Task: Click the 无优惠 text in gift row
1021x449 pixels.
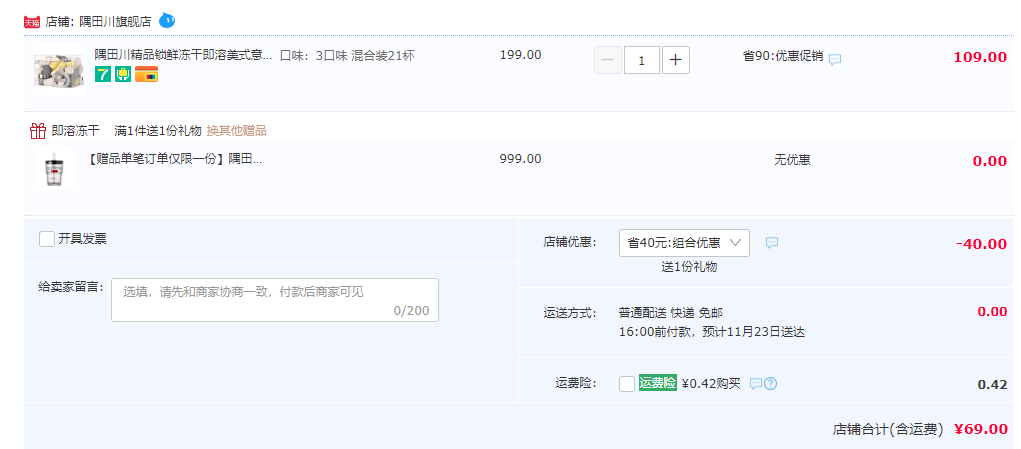Action: [x=792, y=159]
